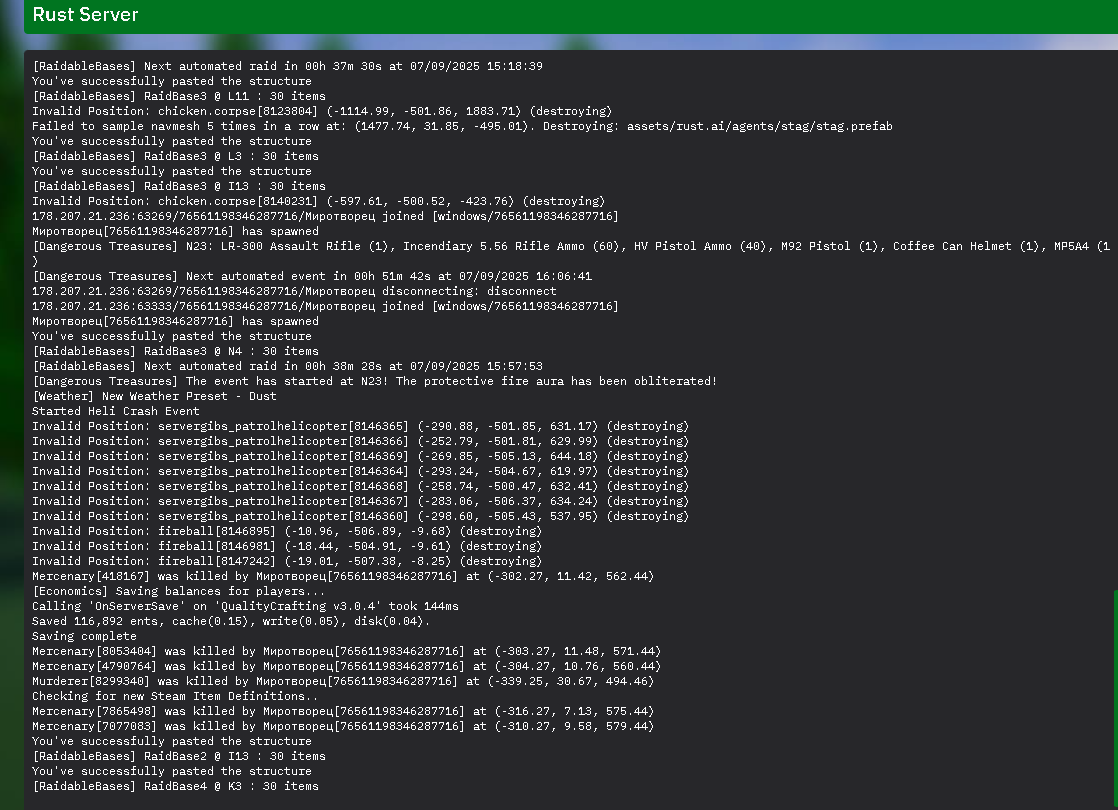Select the 'disconnecting: disconnect' line
The height and width of the screenshot is (810, 1118).
click(x=294, y=291)
